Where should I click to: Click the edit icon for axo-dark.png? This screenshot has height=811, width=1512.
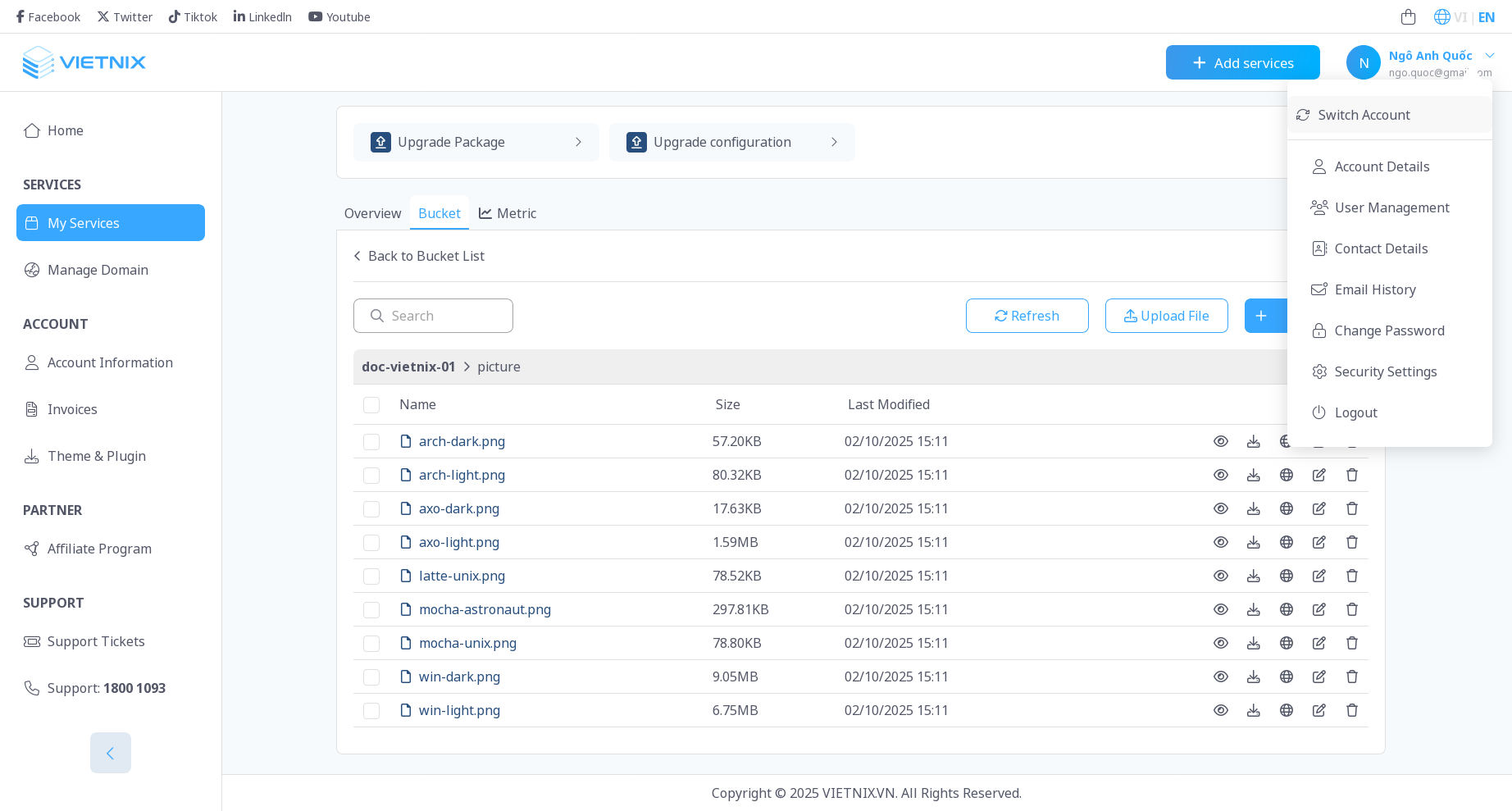pos(1318,508)
